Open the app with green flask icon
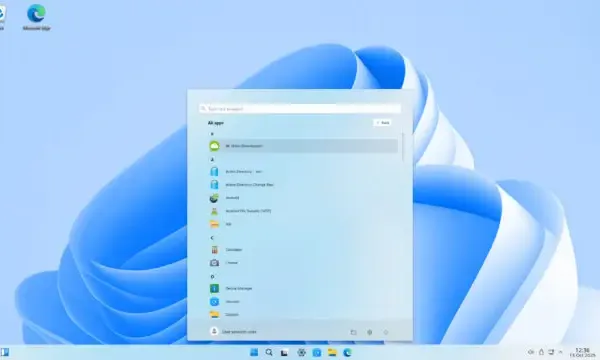Image resolution: width=600 pixels, height=360 pixels. click(302, 211)
